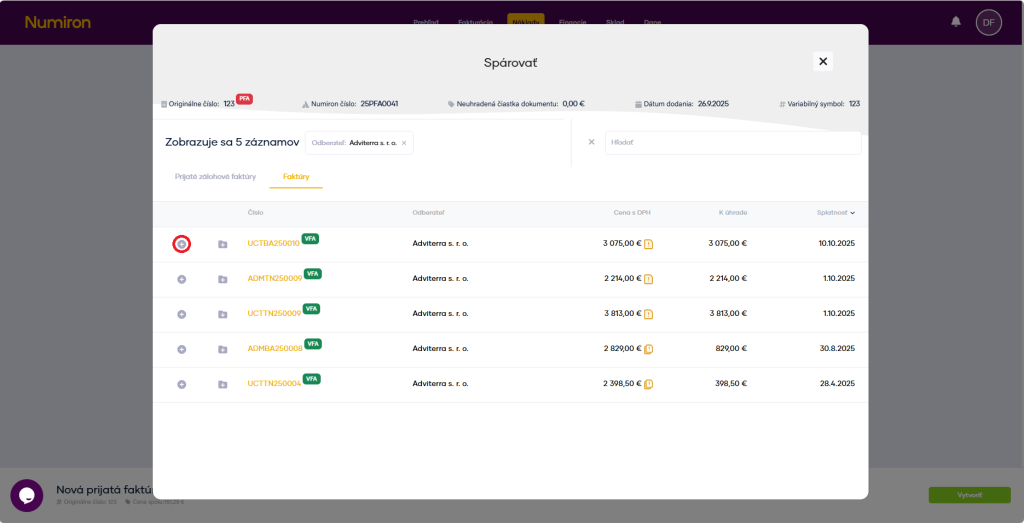Click folder icon in UCTTN250004 row

point(222,384)
